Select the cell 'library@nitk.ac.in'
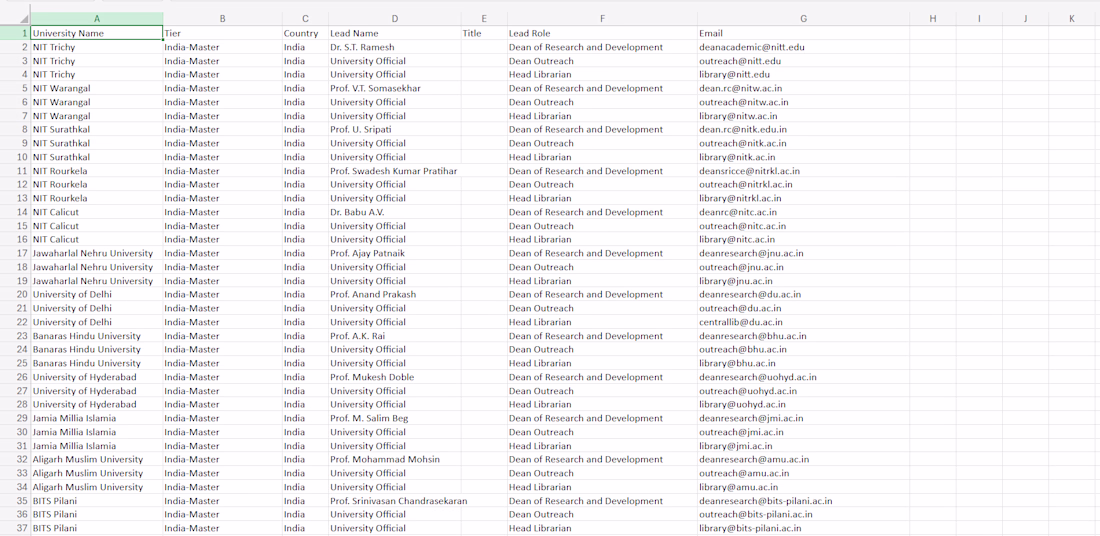 803,157
